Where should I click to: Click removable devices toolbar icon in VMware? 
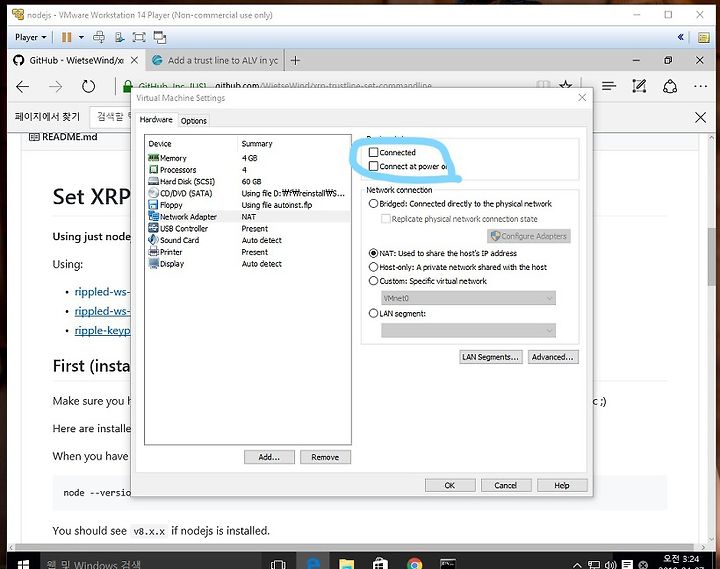click(x=119, y=37)
